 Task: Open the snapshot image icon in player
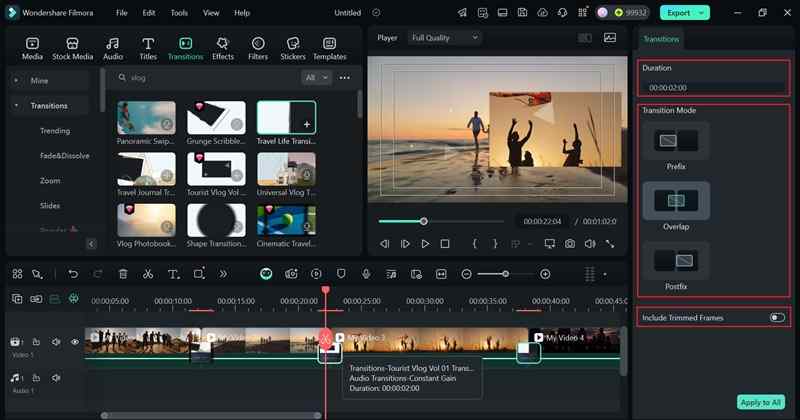click(x=610, y=38)
